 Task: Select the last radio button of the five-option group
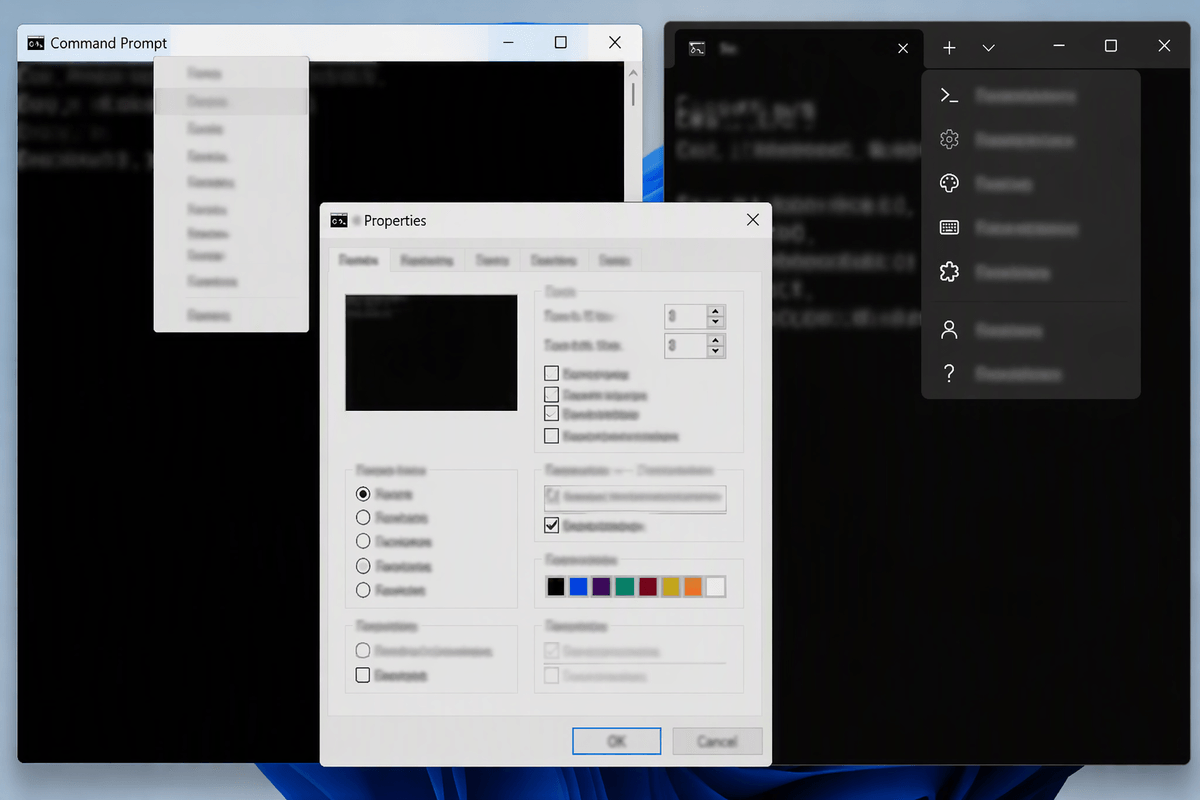363,591
